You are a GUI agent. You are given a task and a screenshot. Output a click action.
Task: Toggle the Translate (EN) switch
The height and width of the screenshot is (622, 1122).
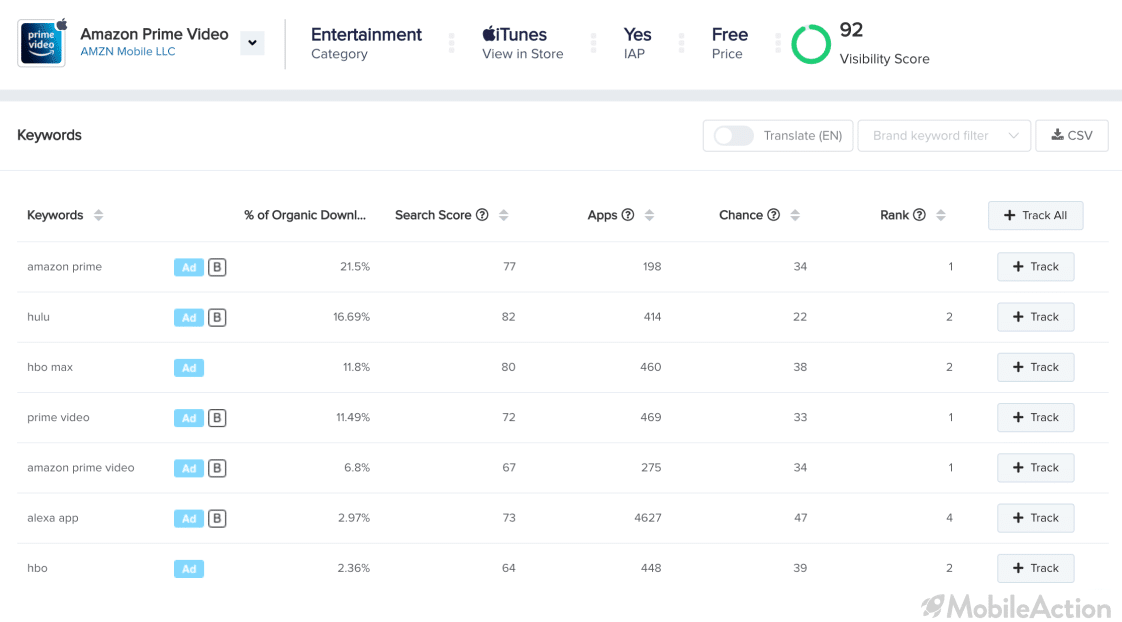(733, 136)
